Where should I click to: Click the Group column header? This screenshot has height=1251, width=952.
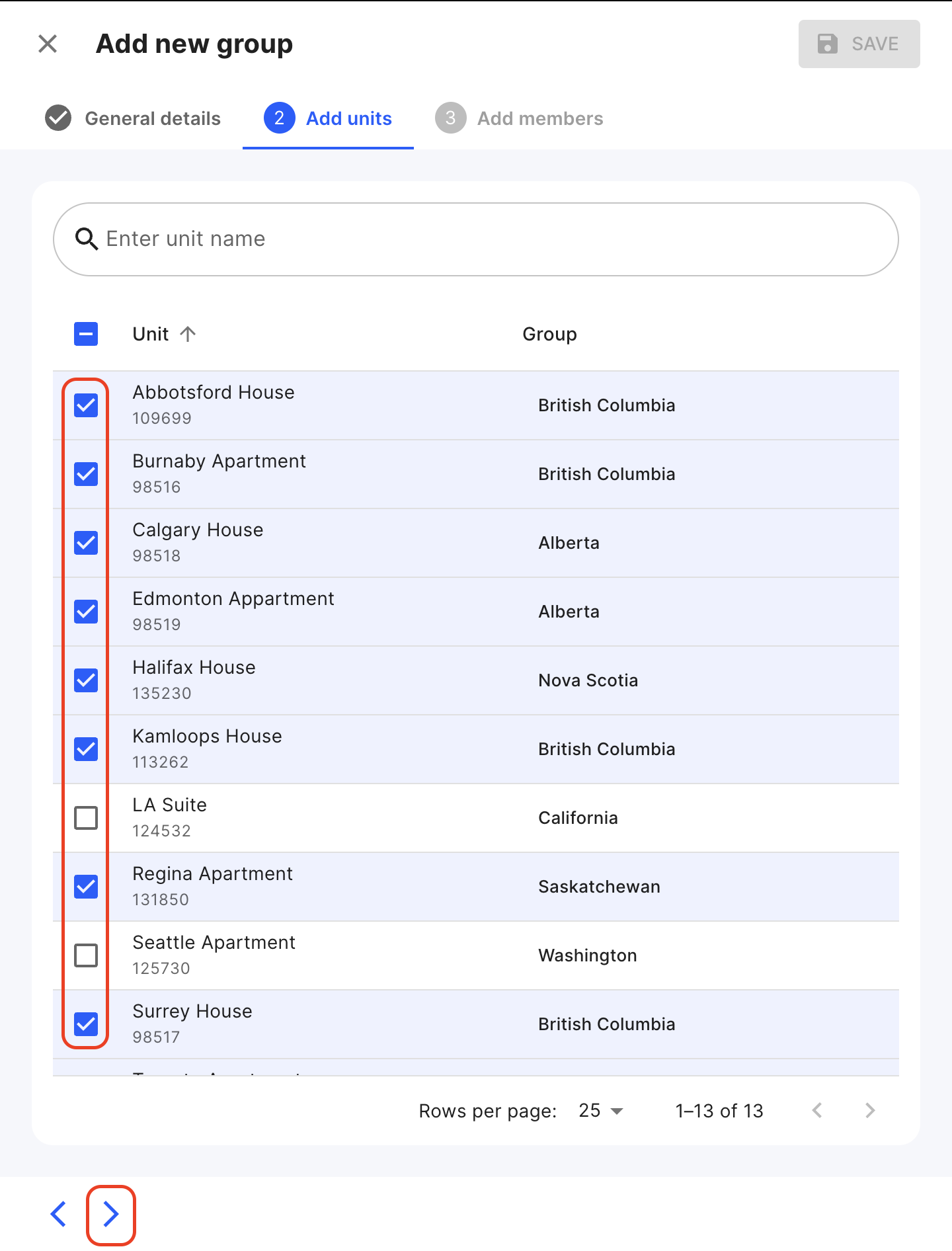pyautogui.click(x=549, y=334)
